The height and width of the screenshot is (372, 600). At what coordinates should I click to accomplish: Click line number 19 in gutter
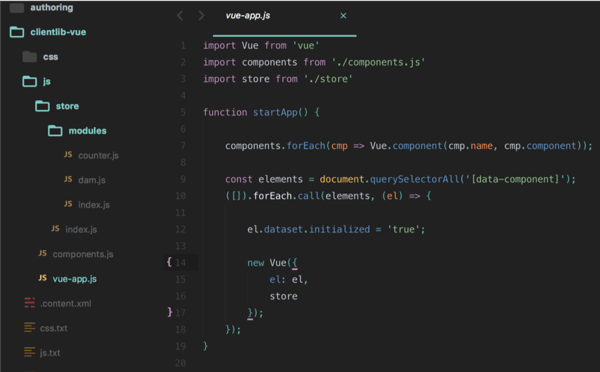tap(180, 346)
